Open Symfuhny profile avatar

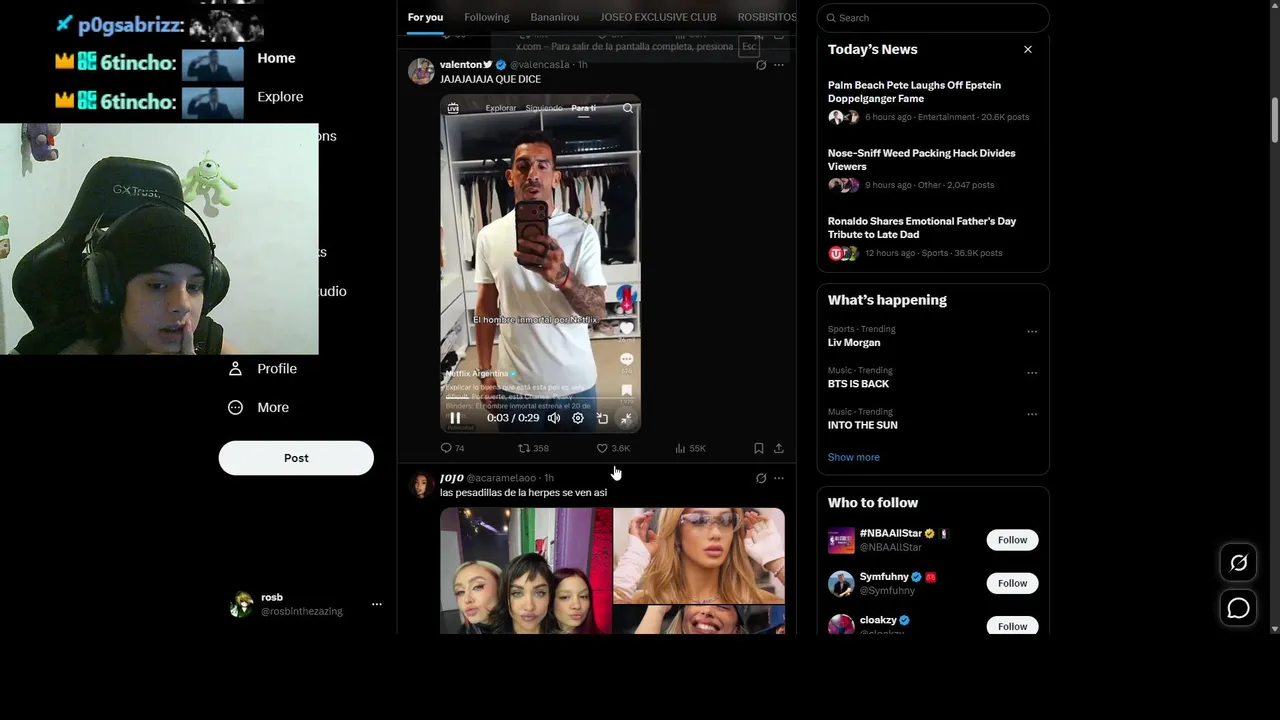pyautogui.click(x=841, y=583)
